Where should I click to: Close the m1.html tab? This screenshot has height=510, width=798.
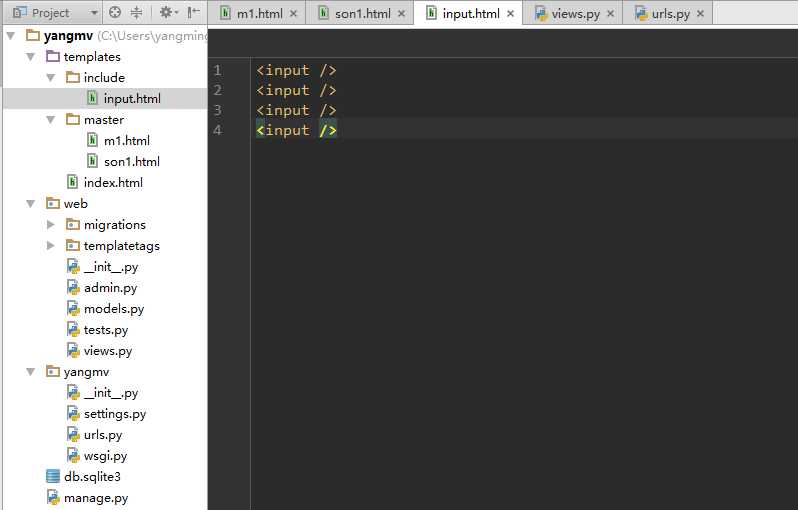(x=294, y=14)
